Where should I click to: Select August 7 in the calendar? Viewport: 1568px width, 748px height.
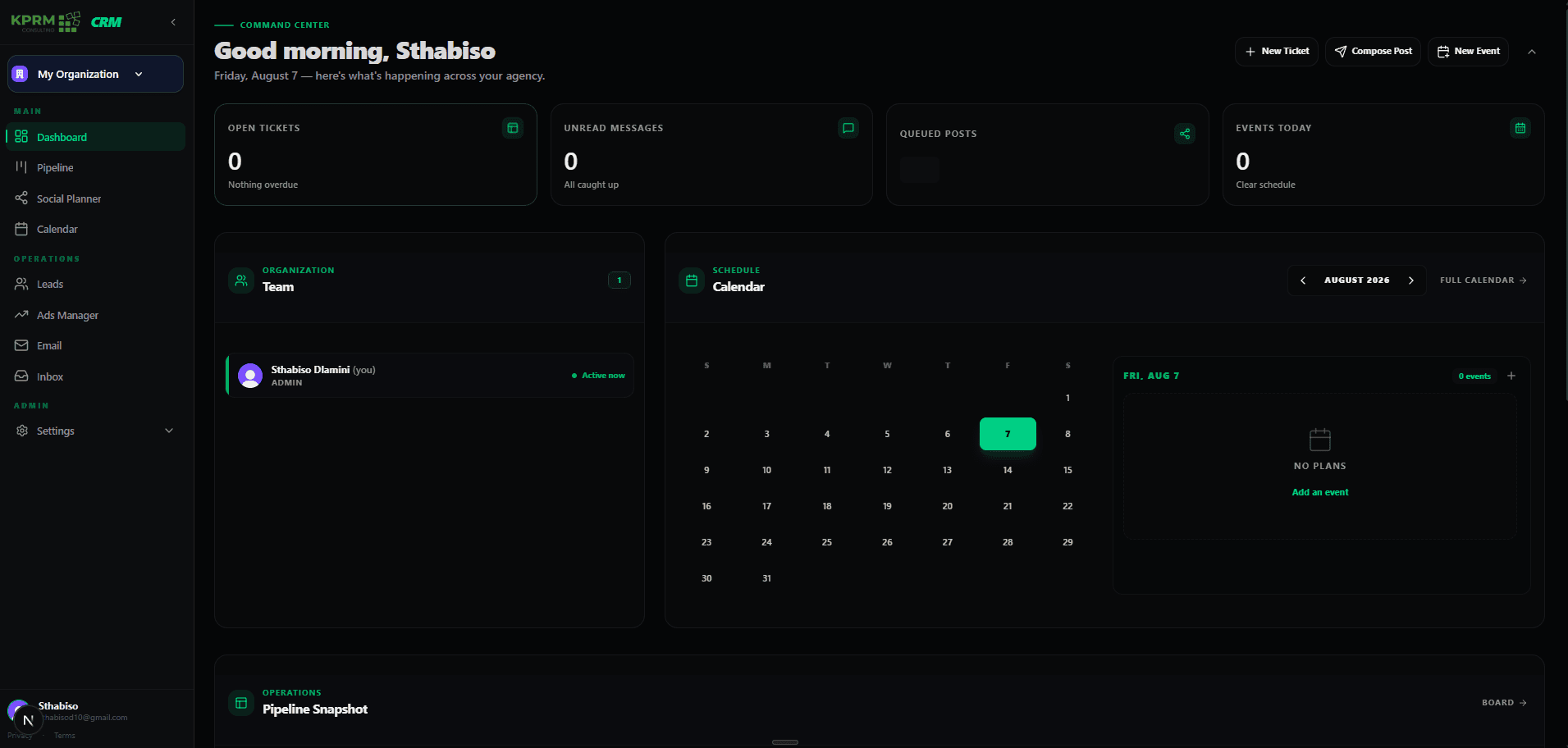(x=1008, y=434)
